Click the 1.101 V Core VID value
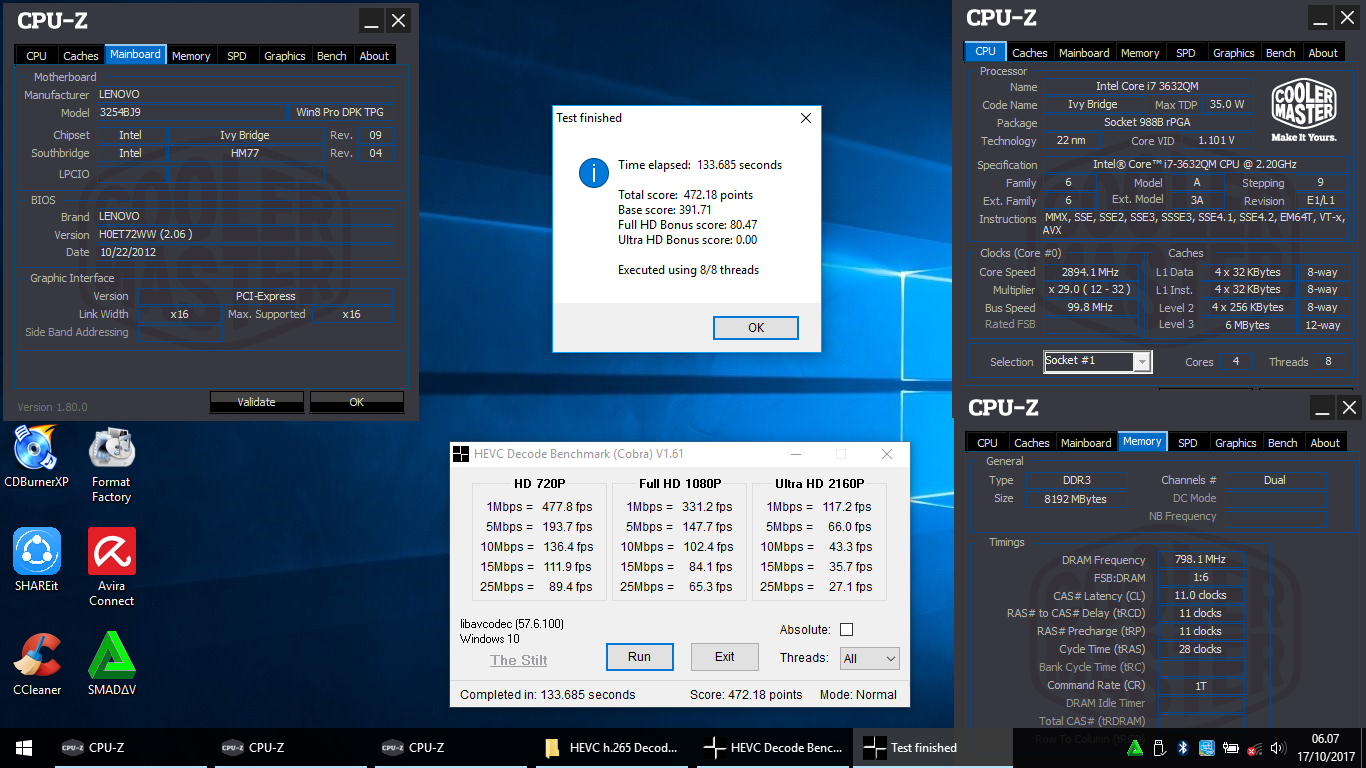Image resolution: width=1366 pixels, height=768 pixels. coord(1216,141)
